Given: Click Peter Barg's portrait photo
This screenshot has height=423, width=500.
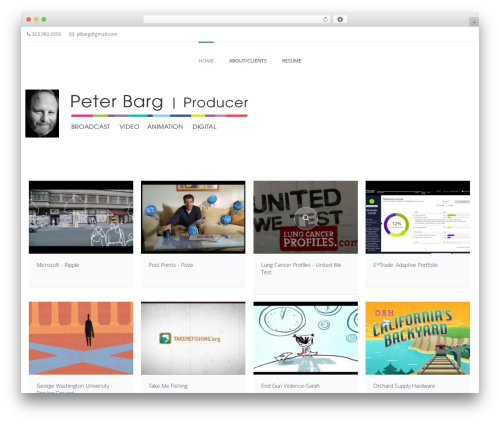Looking at the screenshot, I should coord(42,113).
